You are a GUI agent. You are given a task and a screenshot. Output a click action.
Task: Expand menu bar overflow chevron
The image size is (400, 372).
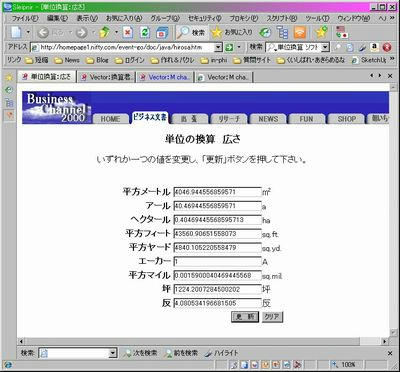click(392, 18)
